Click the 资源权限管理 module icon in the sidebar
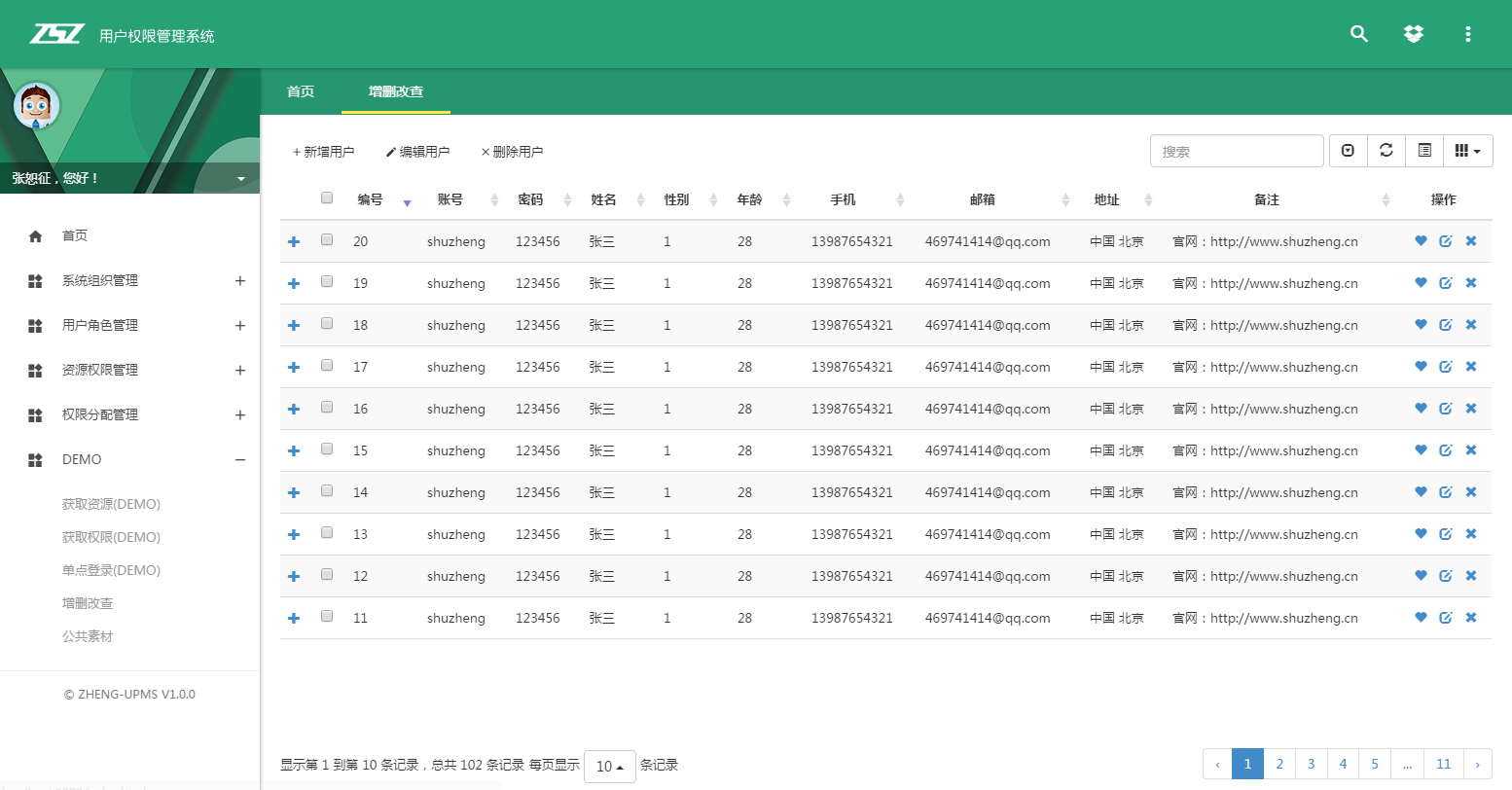The height and width of the screenshot is (790, 1512). (x=35, y=371)
